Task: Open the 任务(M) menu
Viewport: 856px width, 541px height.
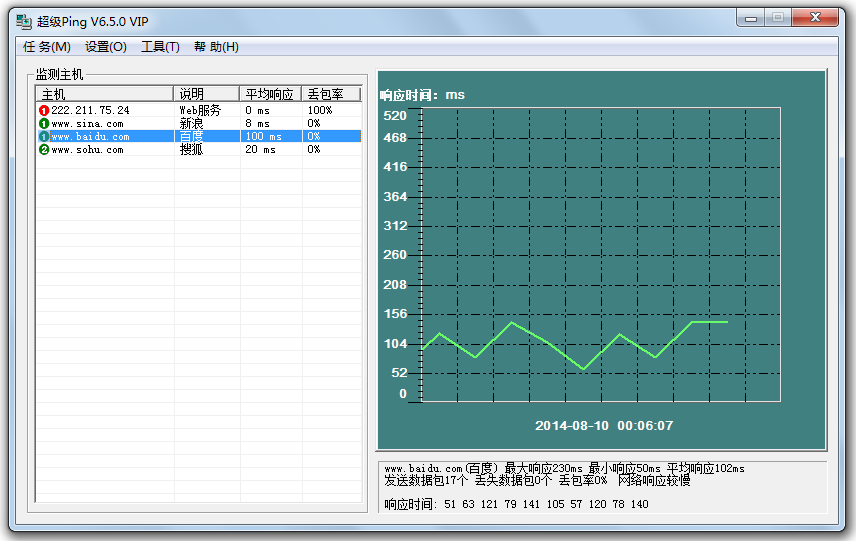Action: (x=47, y=47)
